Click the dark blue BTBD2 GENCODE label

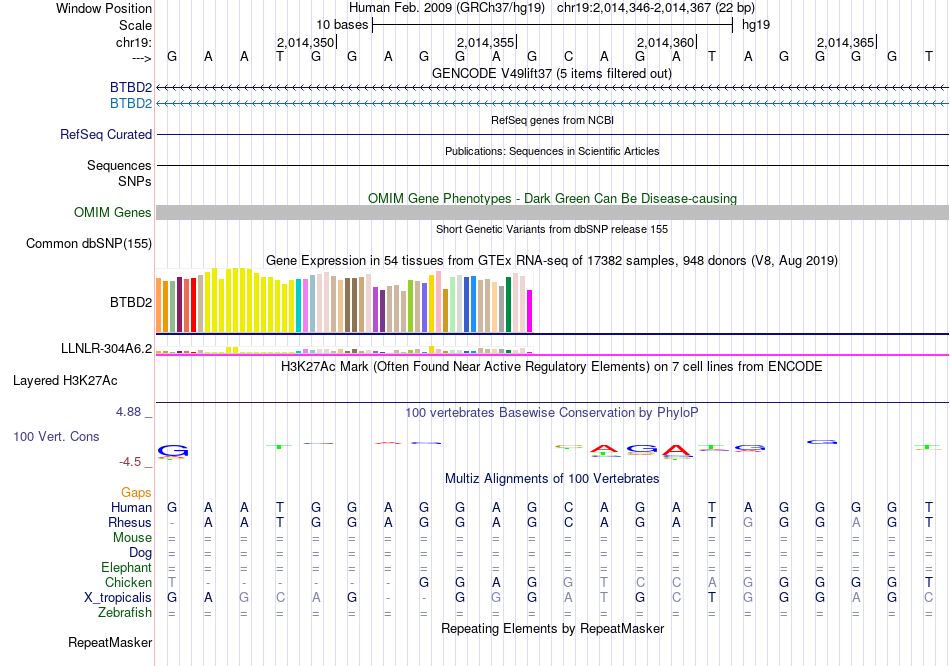tap(131, 87)
